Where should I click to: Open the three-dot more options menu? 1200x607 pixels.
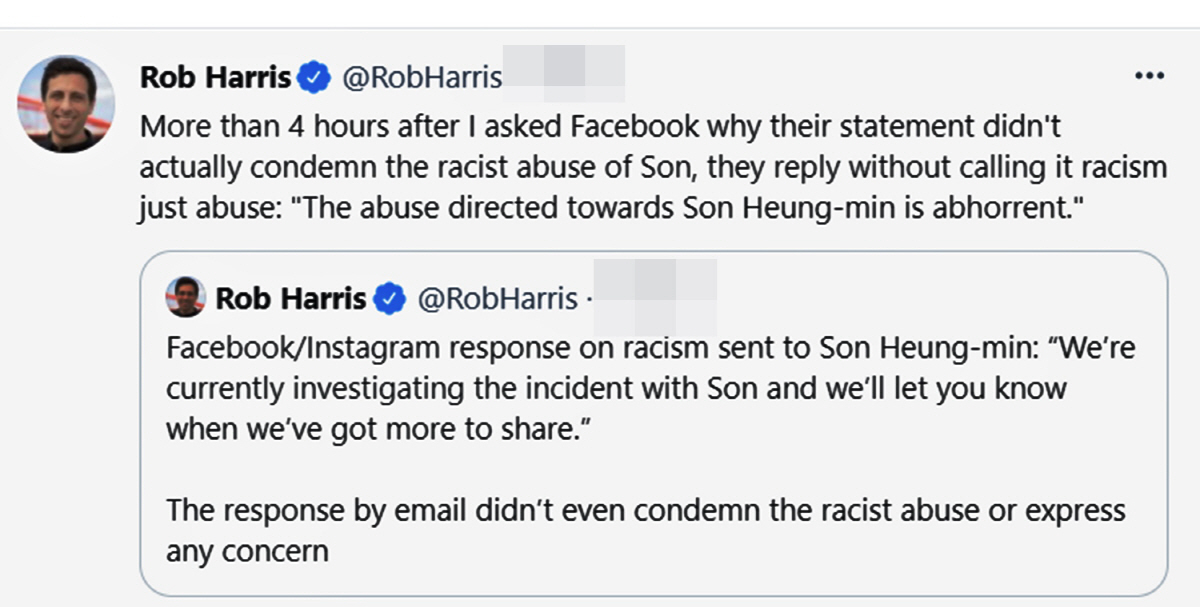point(1149,77)
